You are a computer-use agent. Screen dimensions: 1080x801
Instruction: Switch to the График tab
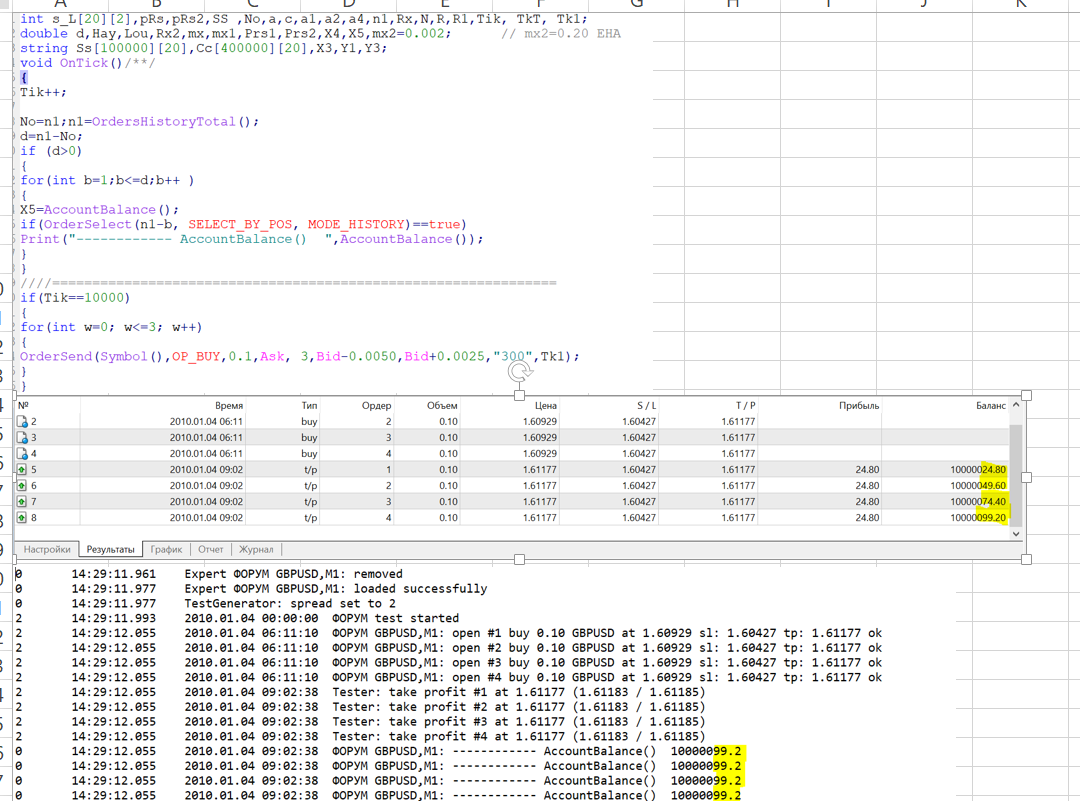(x=166, y=550)
